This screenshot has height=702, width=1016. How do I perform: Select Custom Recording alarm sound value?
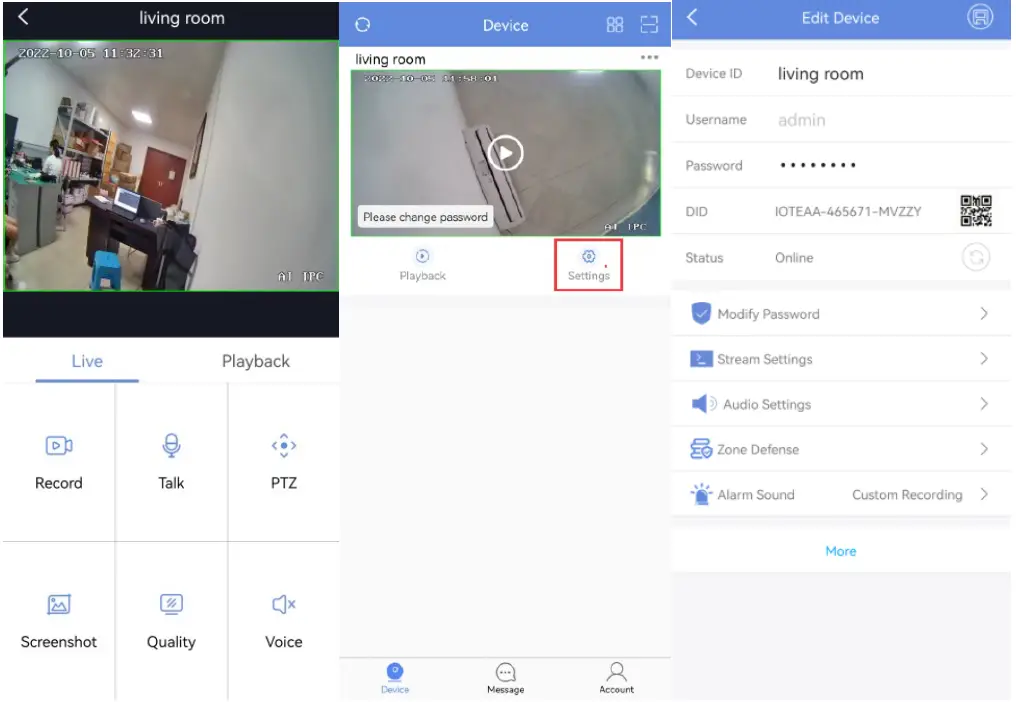(906, 495)
